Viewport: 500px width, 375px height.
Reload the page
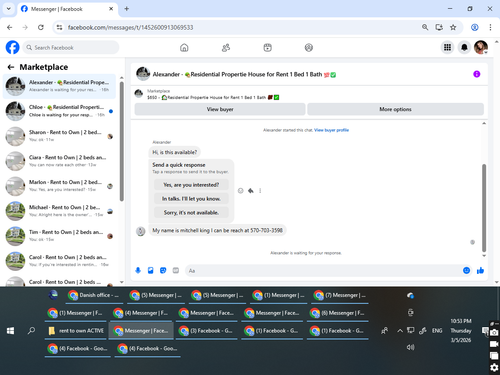tap(41, 27)
